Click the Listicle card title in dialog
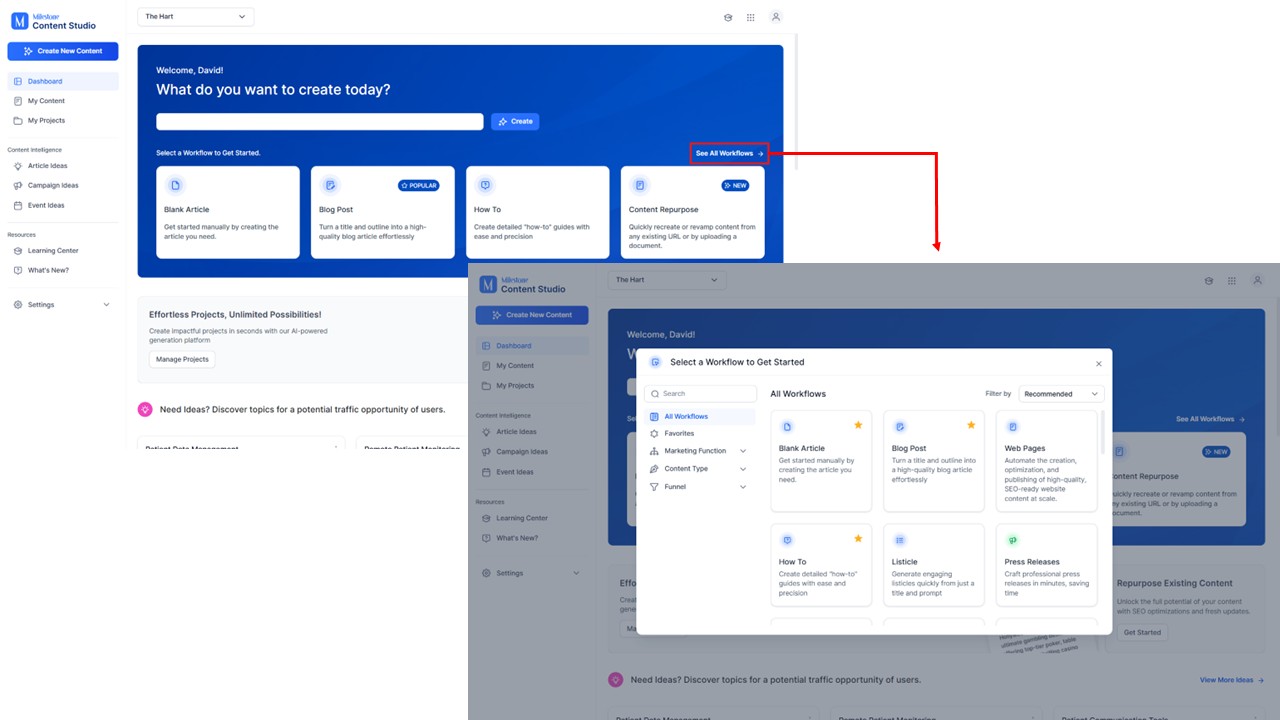Image resolution: width=1280 pixels, height=720 pixels. (x=905, y=562)
